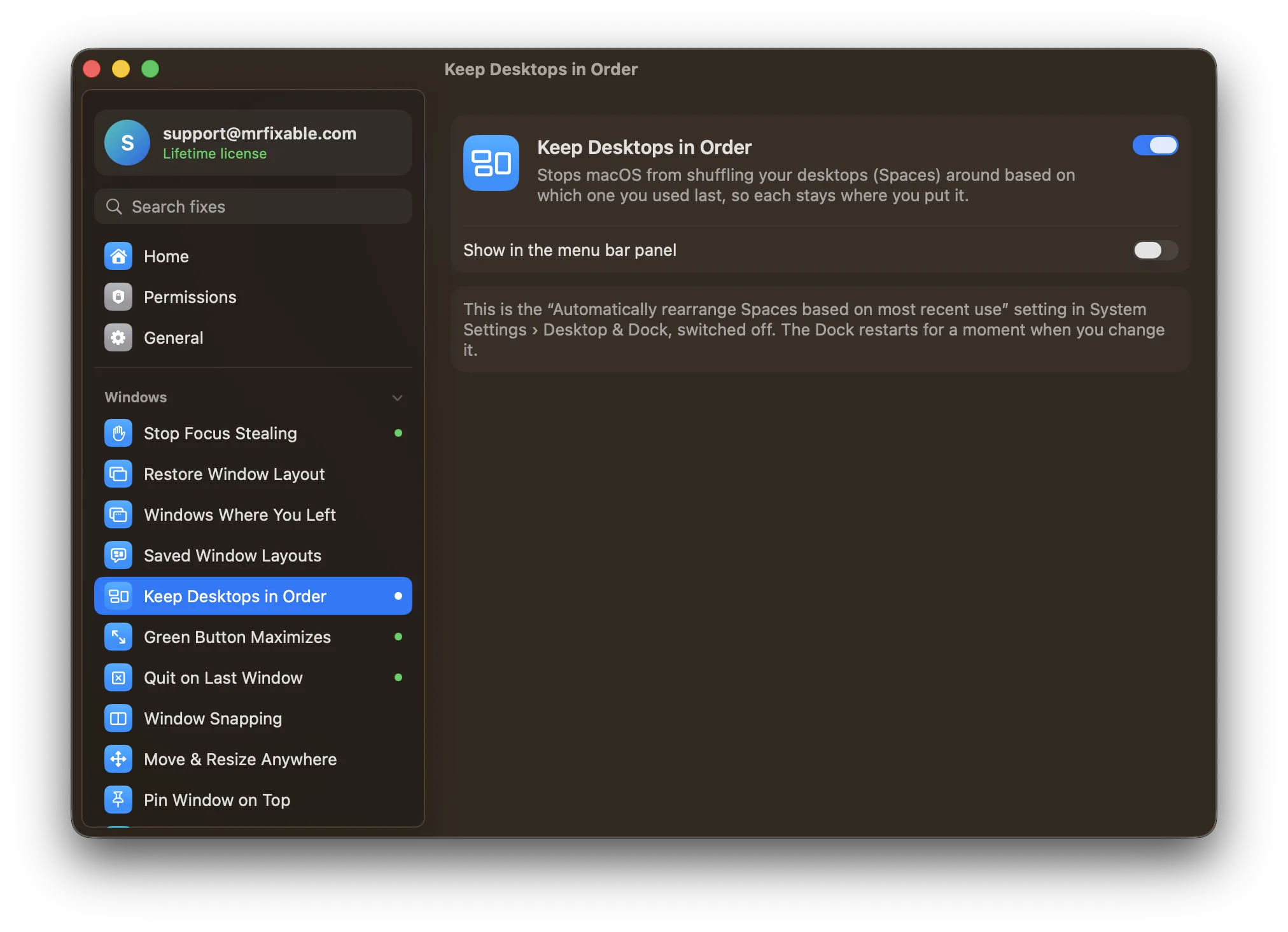Click the Windows Where You Left icon
This screenshot has height=932, width=1288.
[118, 515]
